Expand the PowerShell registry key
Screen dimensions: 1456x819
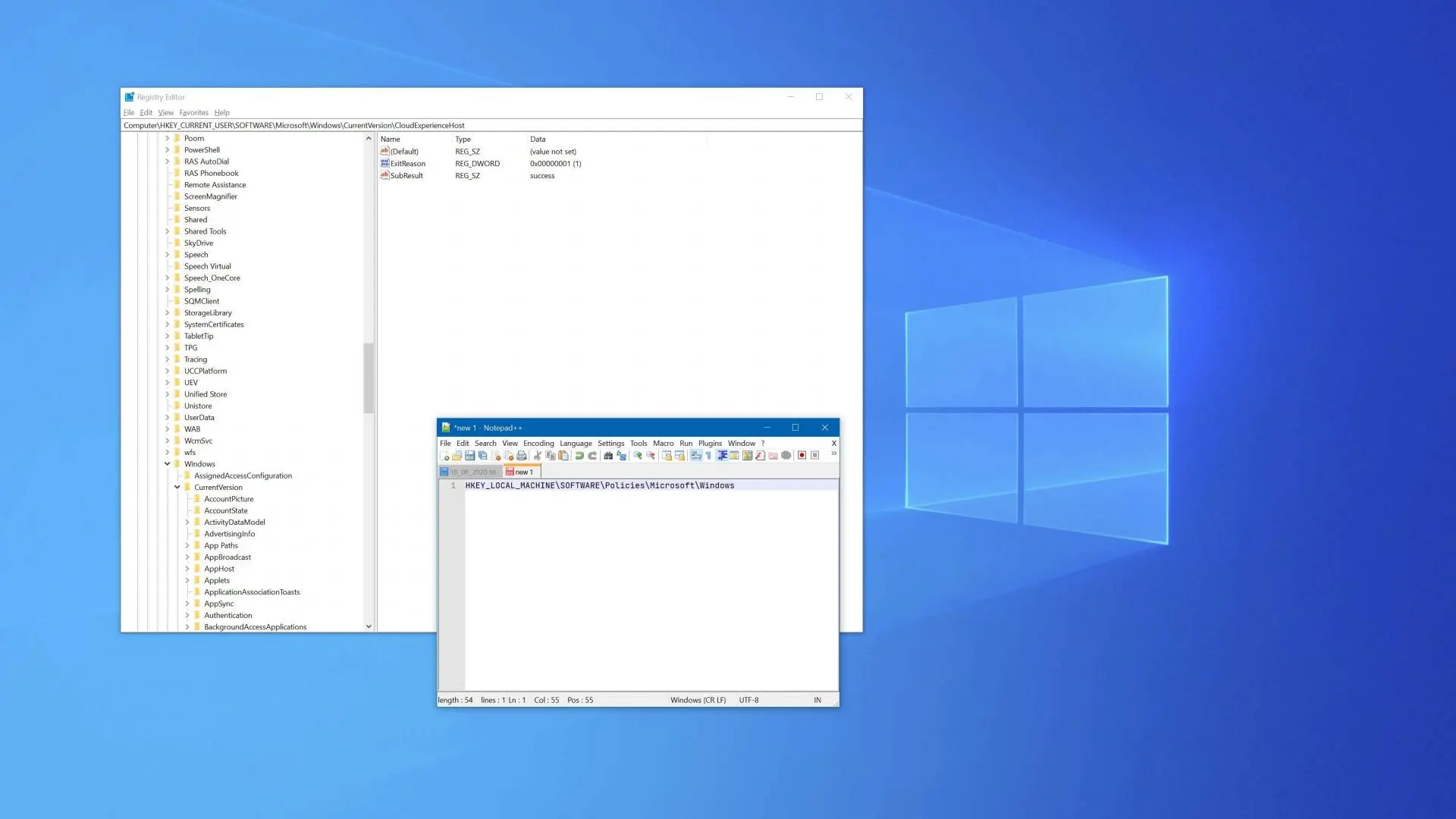coord(167,150)
